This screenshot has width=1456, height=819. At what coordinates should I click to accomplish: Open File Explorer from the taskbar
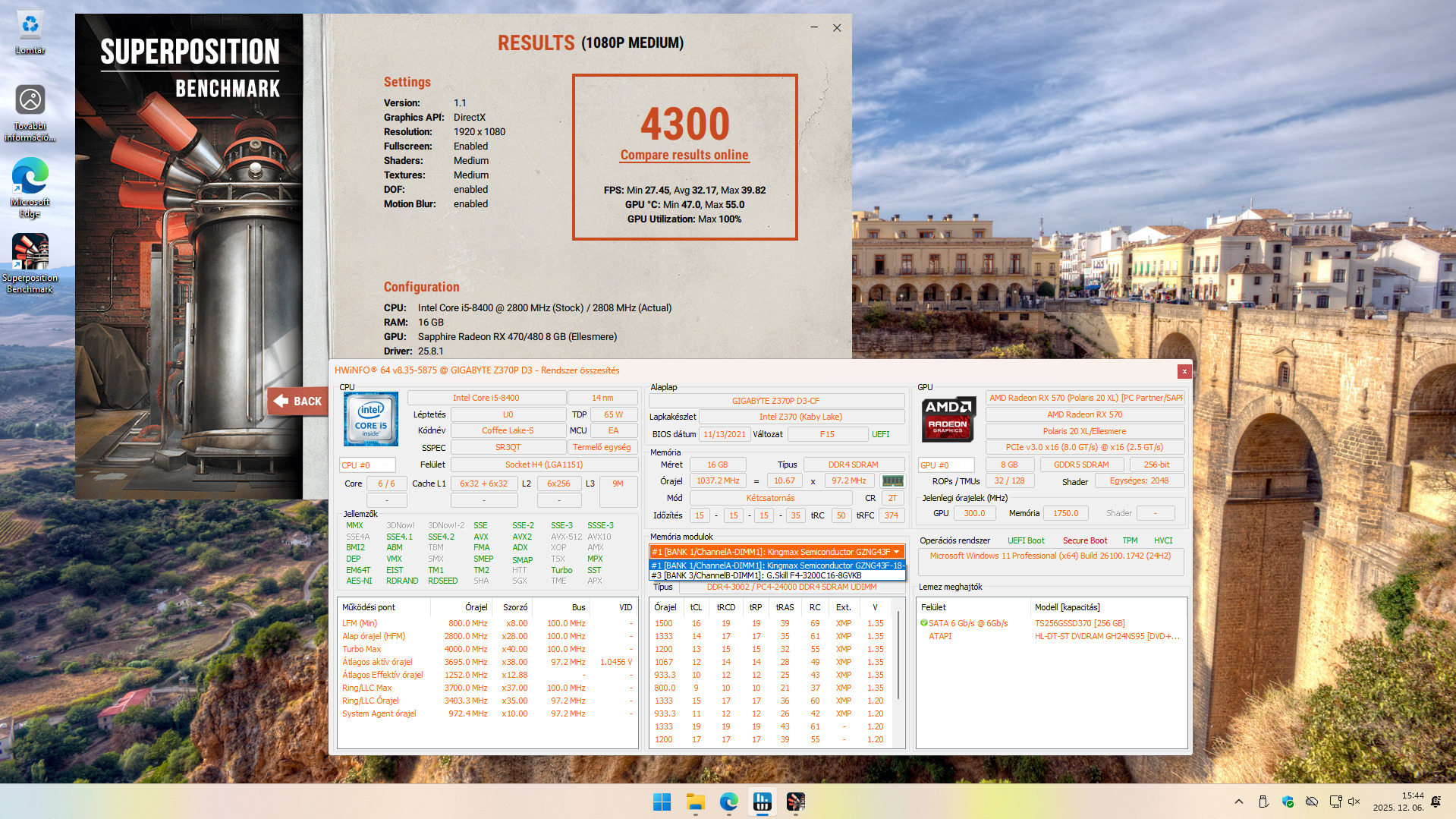[x=695, y=802]
